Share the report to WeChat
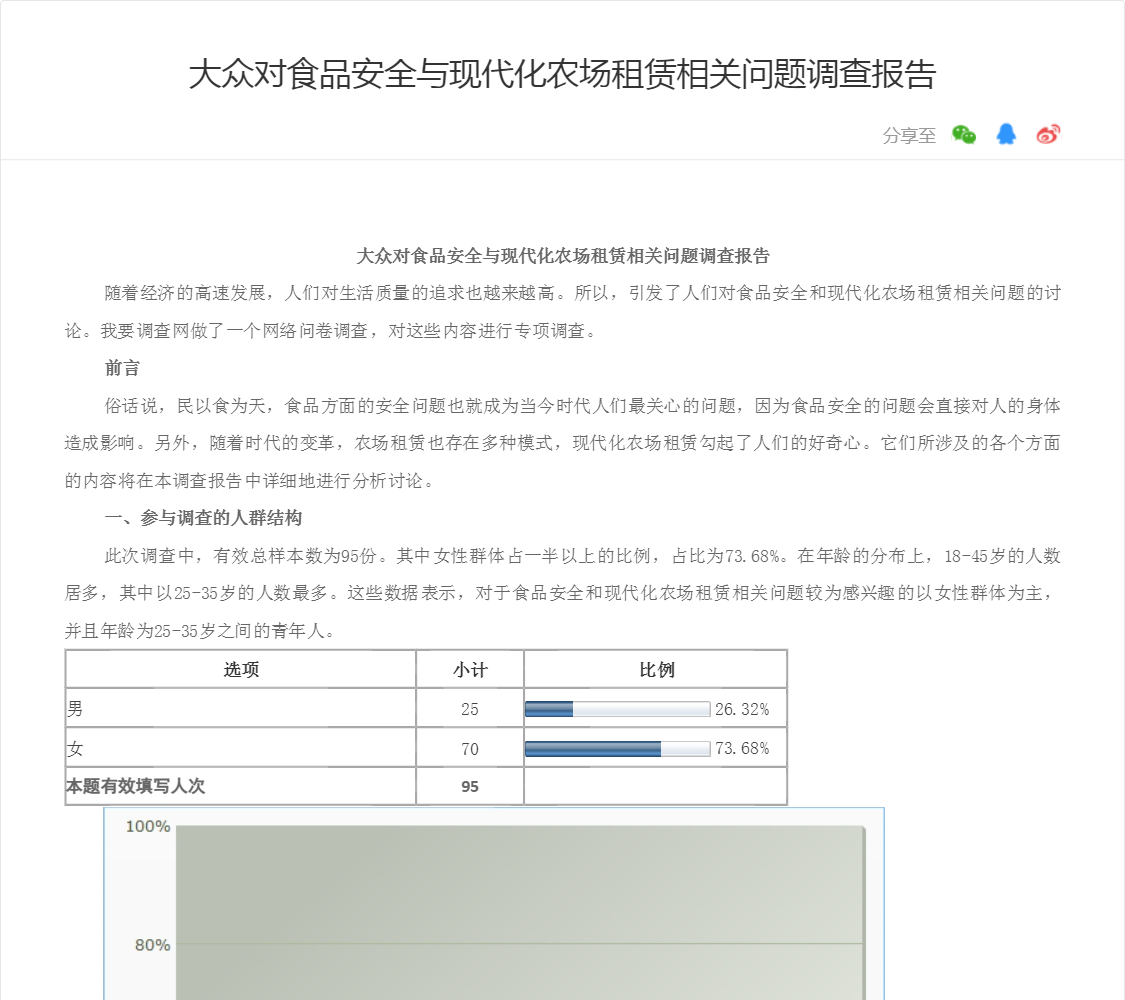 coord(964,135)
